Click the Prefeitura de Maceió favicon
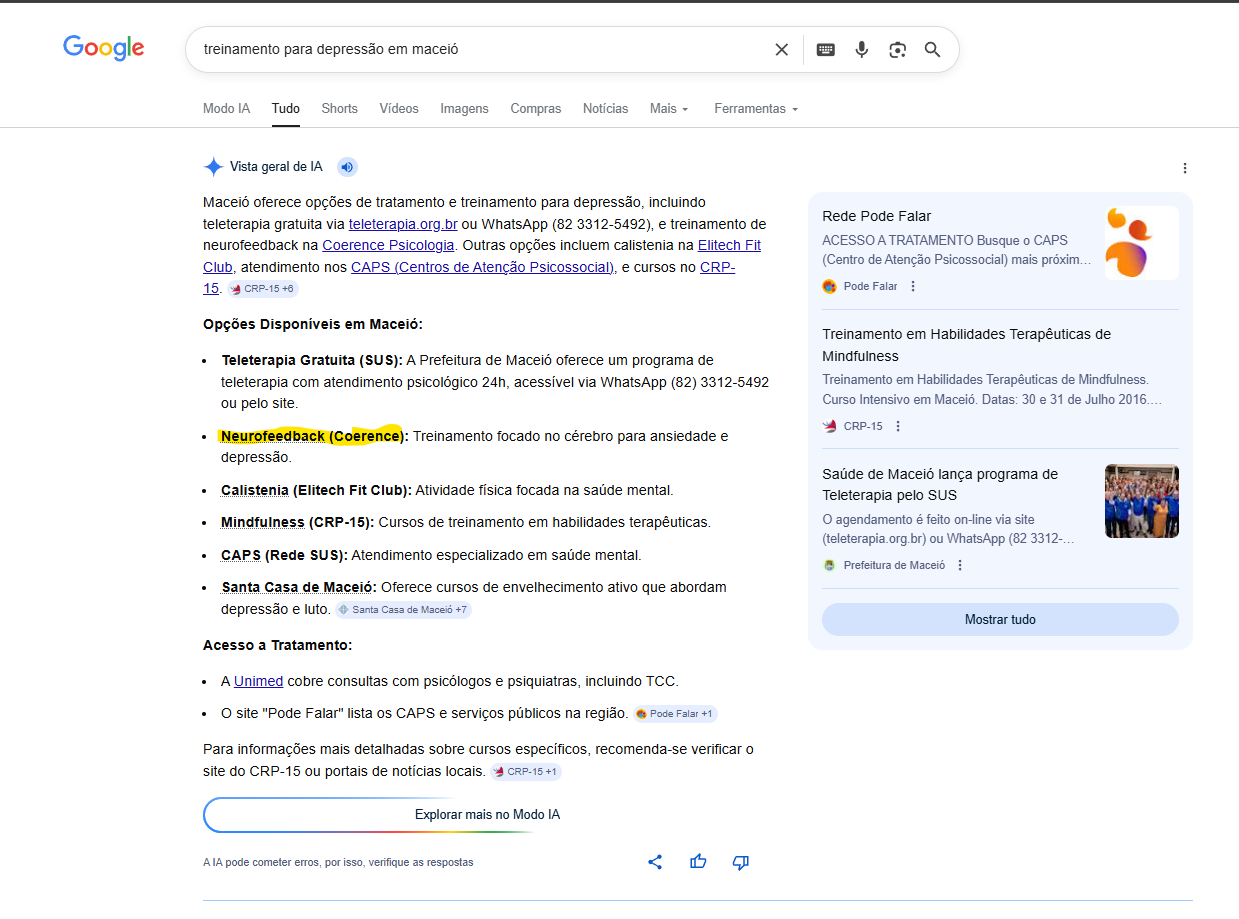 pos(829,565)
